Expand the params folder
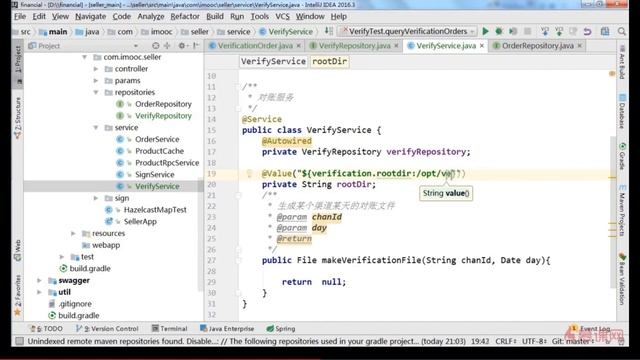The height and width of the screenshot is (360, 640). [96, 81]
